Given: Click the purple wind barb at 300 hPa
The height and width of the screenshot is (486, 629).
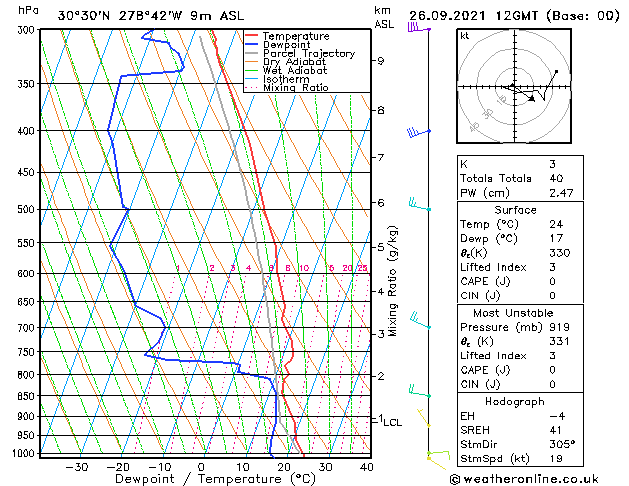Looking at the screenshot, I should [419, 28].
